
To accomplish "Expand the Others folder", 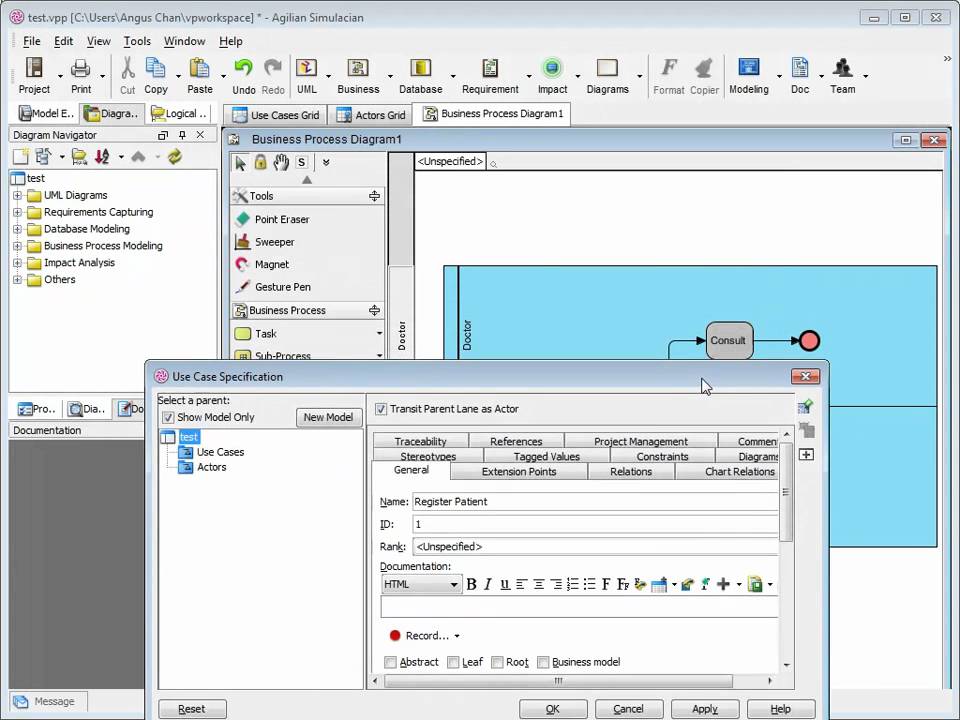I will [x=17, y=280].
